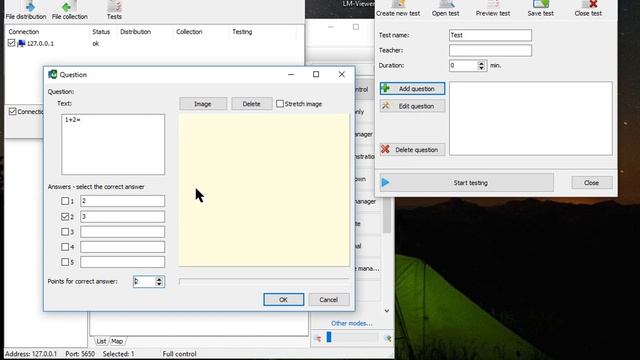Click the Delete question button
640x360 pixels.
tap(412, 149)
